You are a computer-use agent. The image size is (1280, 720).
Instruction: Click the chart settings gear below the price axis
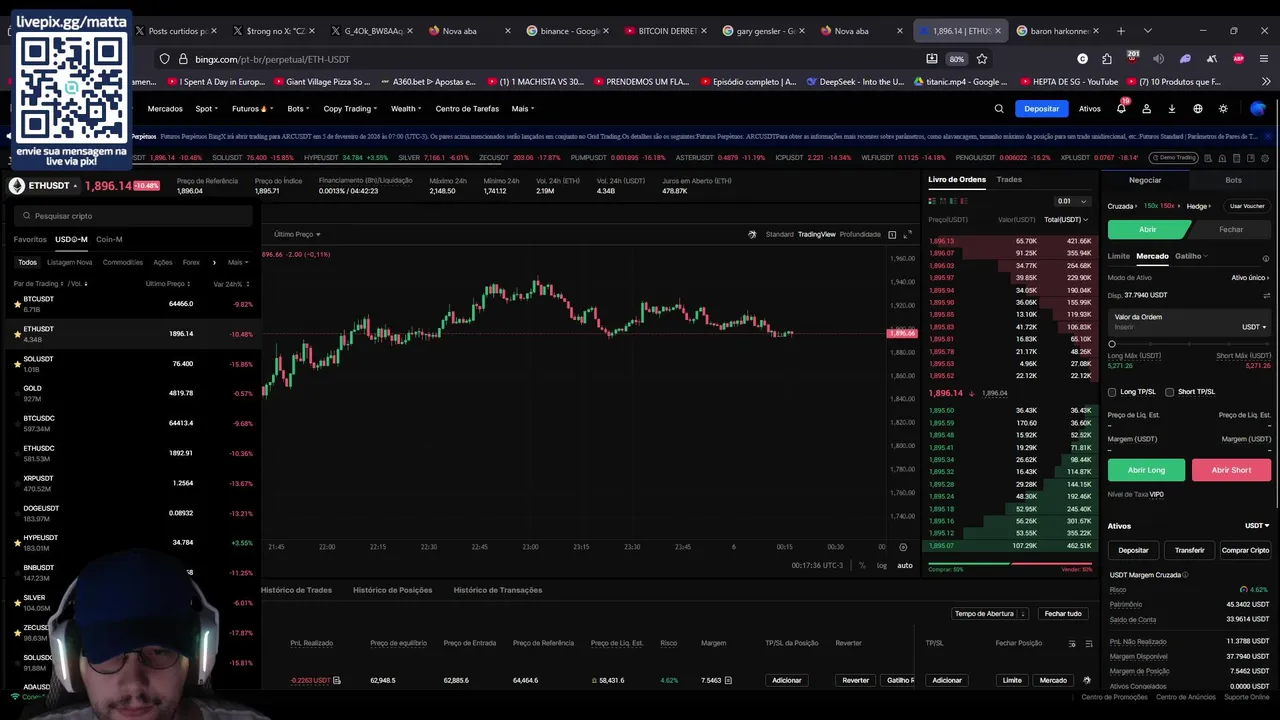click(x=903, y=547)
